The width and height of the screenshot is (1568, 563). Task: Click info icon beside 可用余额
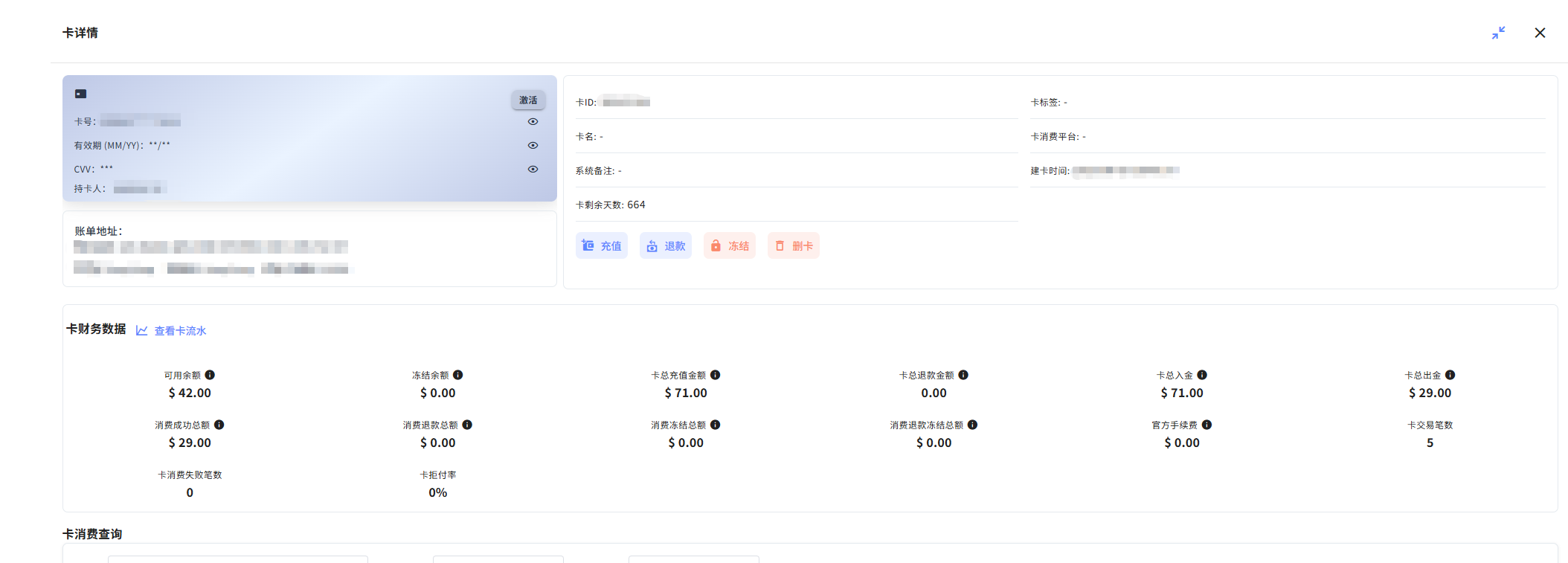click(210, 375)
